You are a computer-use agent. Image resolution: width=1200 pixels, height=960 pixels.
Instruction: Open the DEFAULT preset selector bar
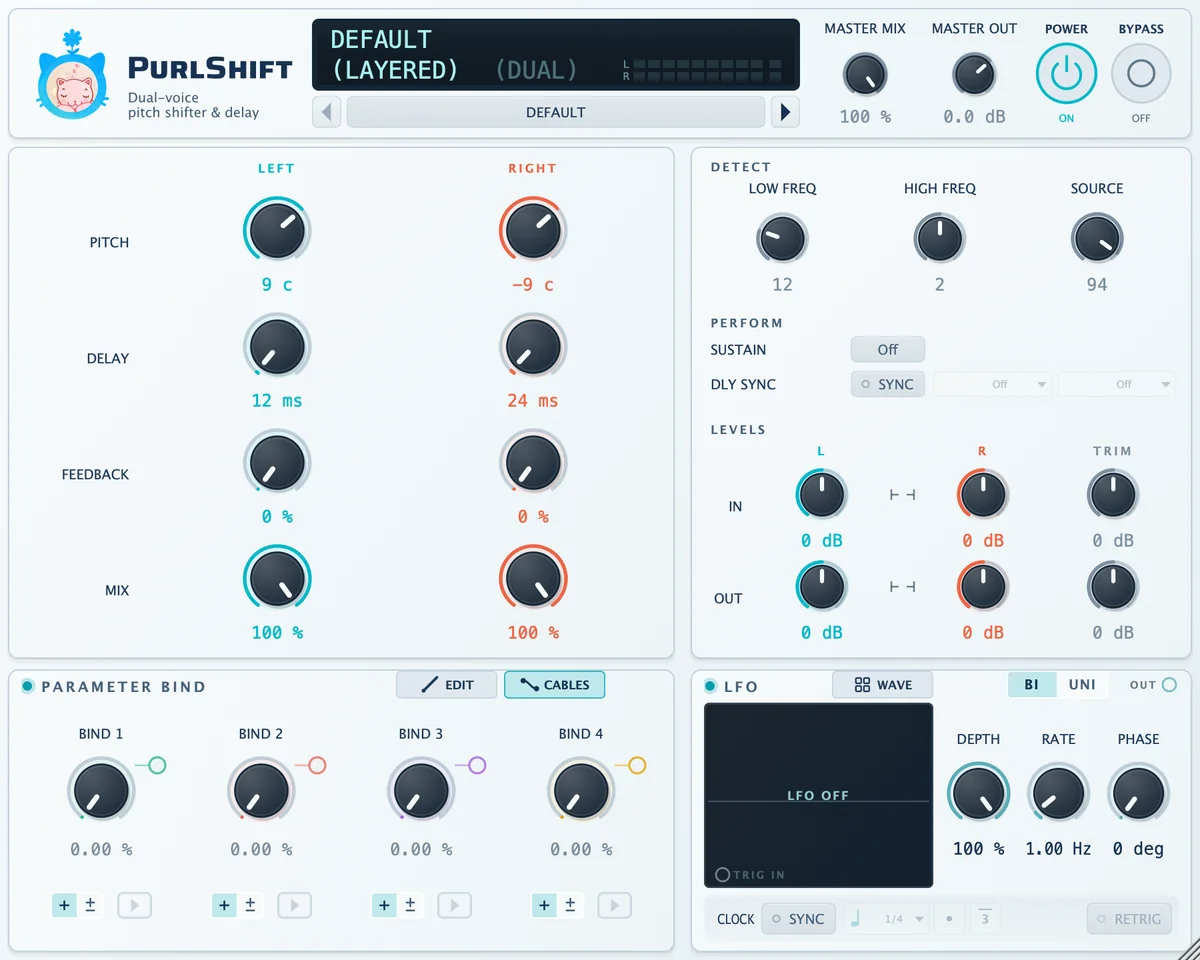[556, 112]
